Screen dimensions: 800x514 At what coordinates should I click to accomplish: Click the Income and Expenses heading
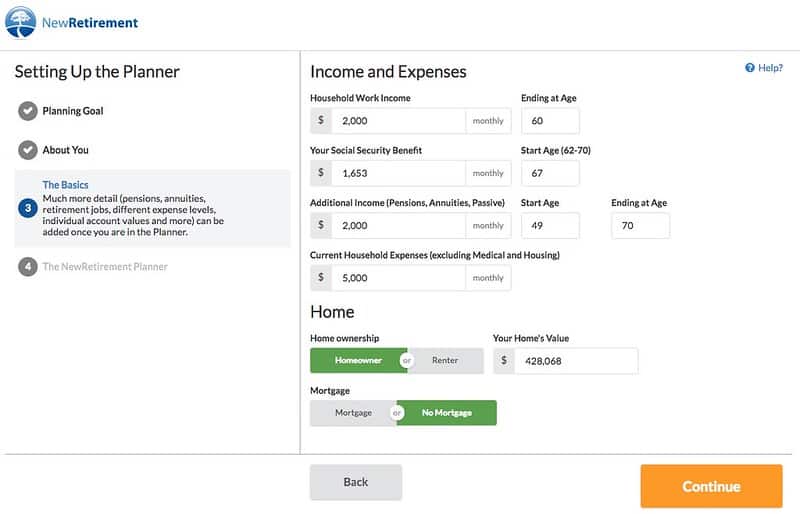coord(388,71)
